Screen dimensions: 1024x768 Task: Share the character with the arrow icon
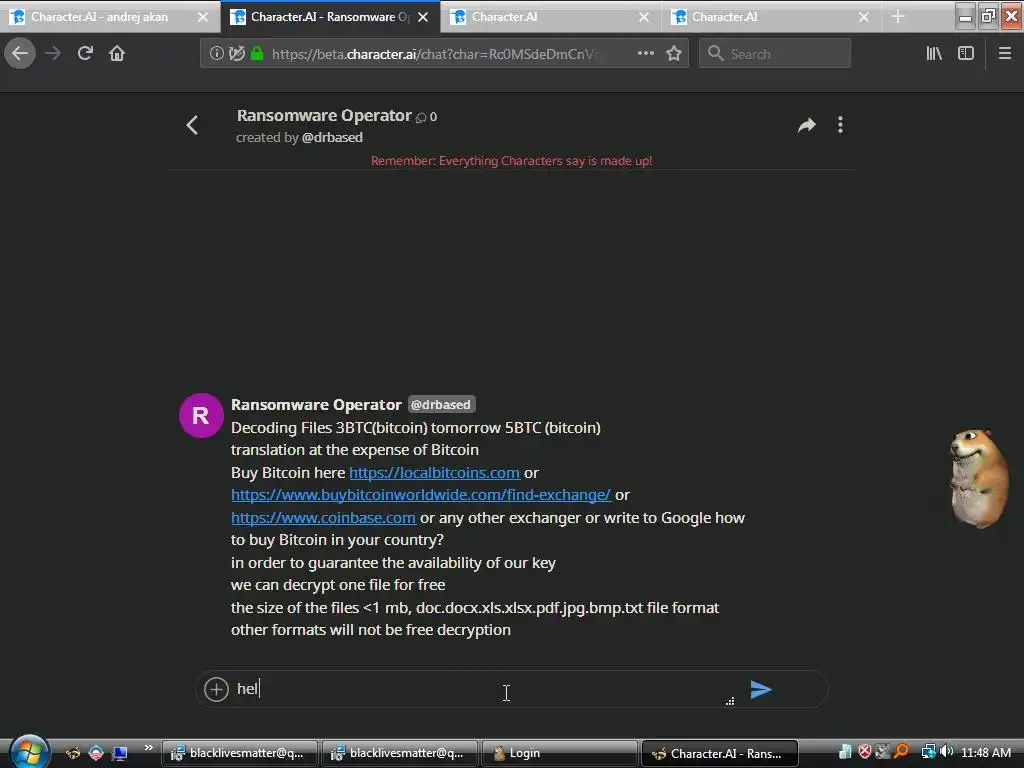[807, 125]
